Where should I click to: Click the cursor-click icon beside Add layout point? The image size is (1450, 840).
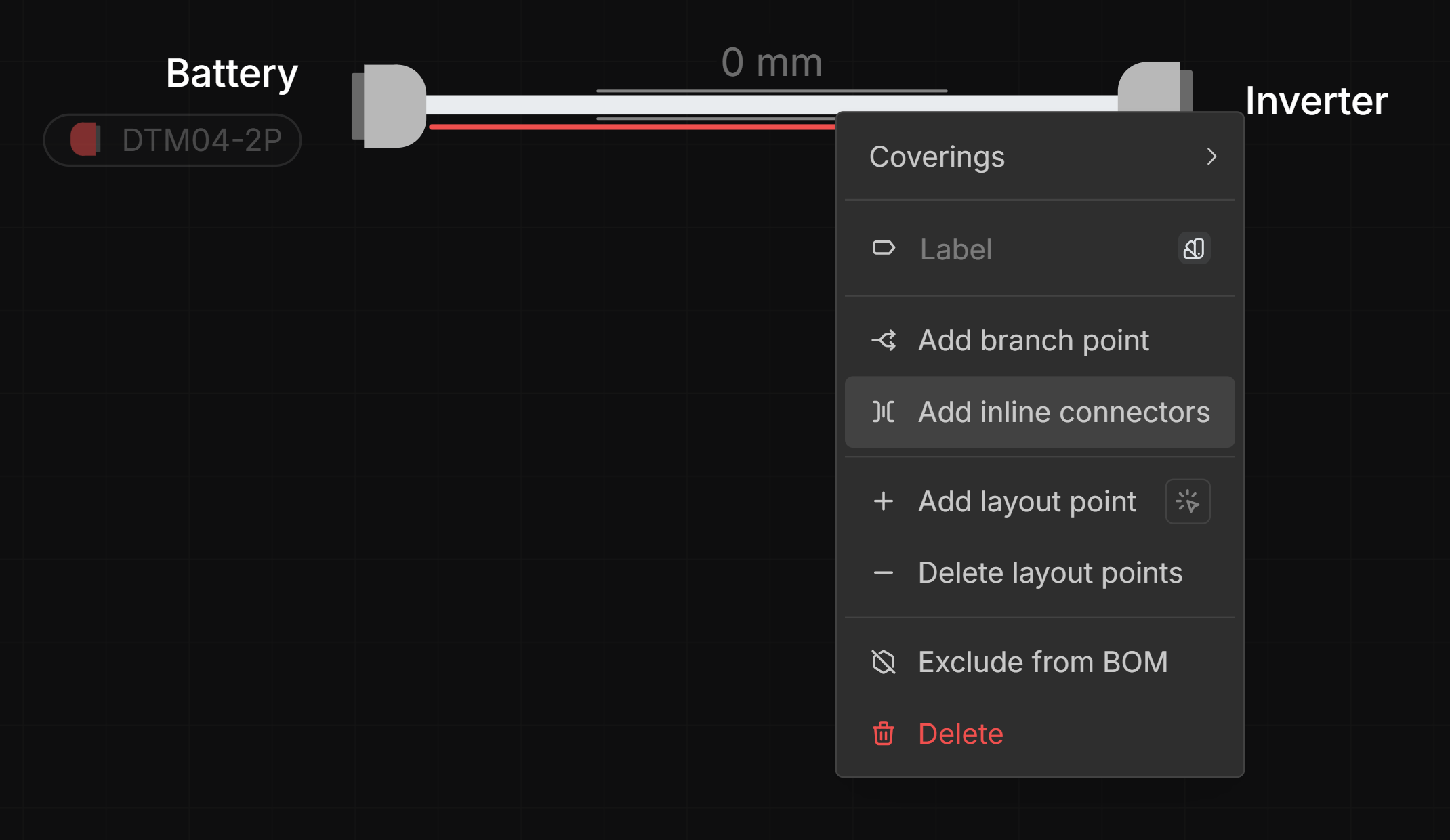[x=1187, y=502]
